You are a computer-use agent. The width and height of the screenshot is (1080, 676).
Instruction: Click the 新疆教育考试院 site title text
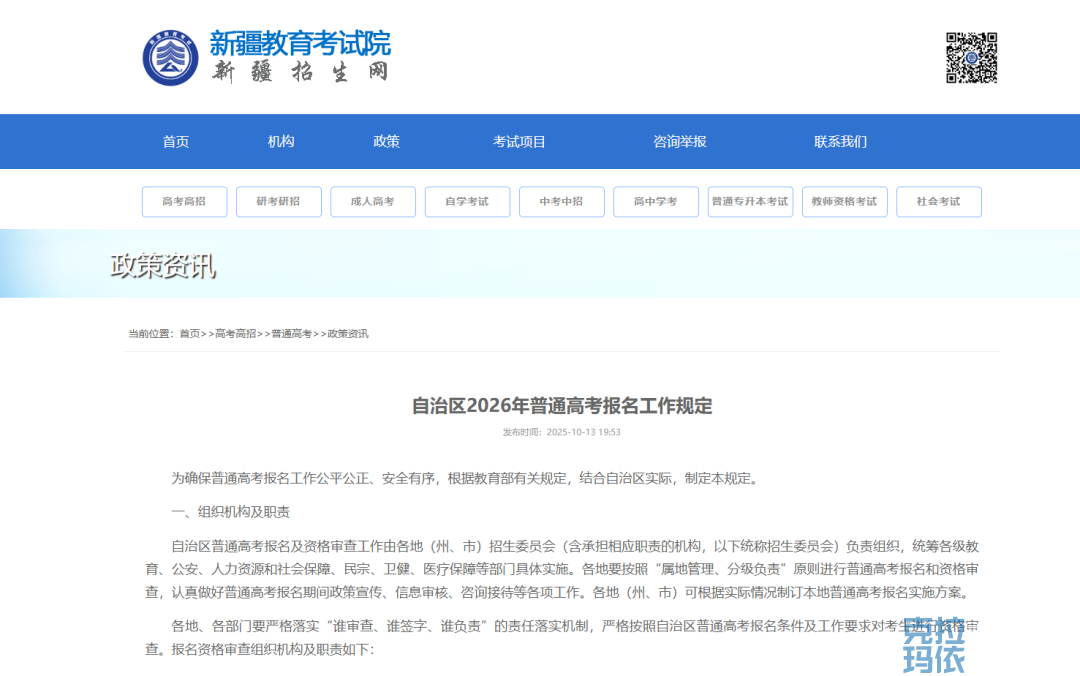pyautogui.click(x=299, y=43)
